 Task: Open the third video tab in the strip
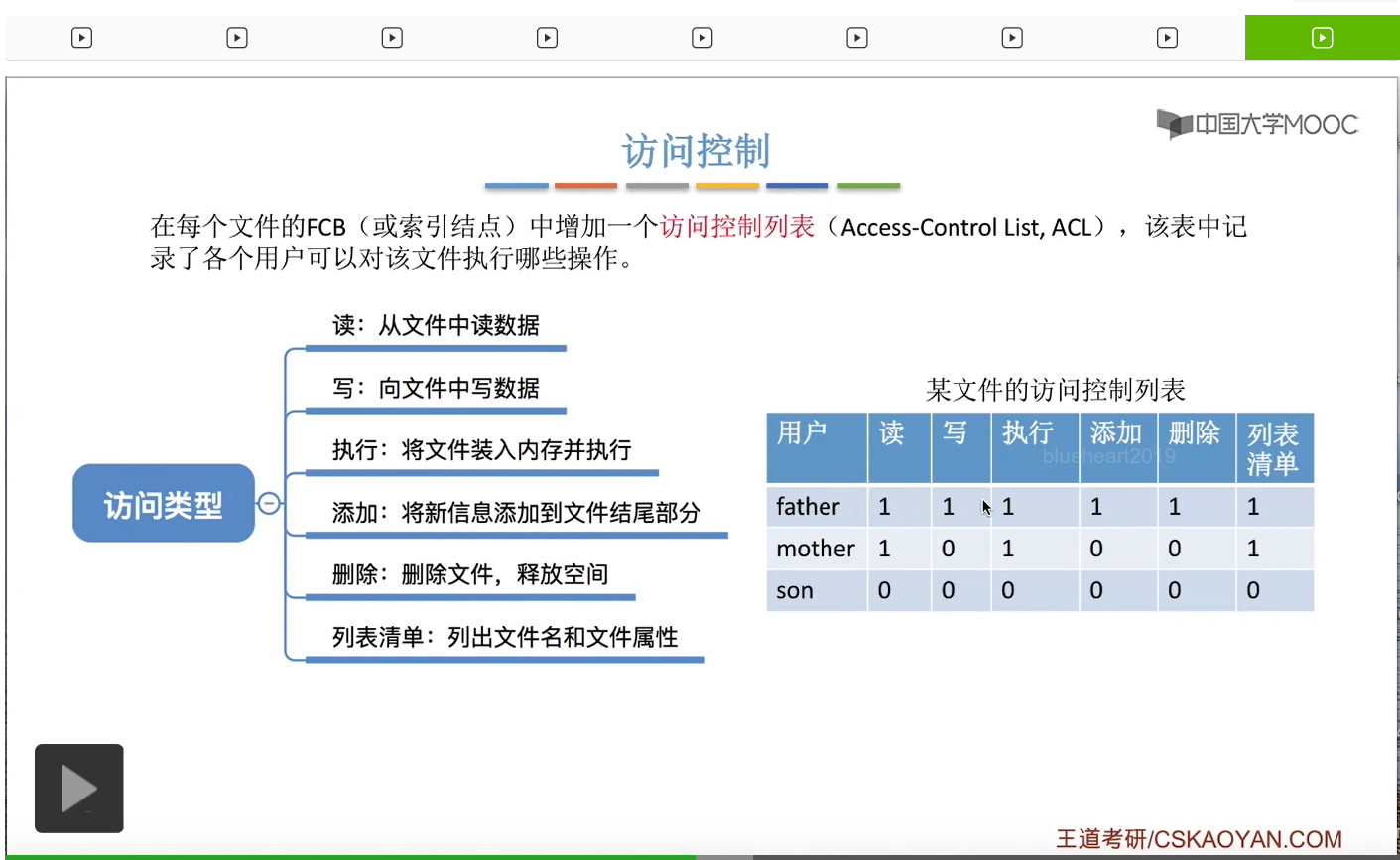392,38
